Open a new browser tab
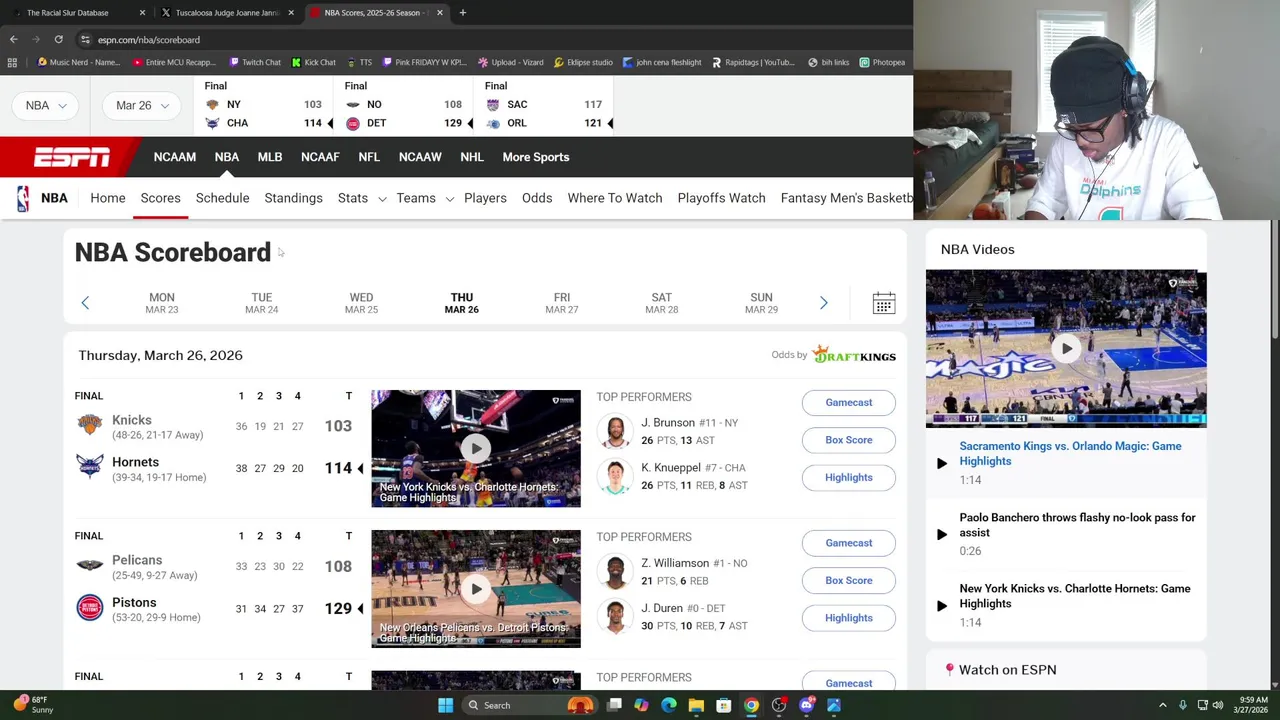This screenshot has width=1280, height=720. (x=462, y=13)
